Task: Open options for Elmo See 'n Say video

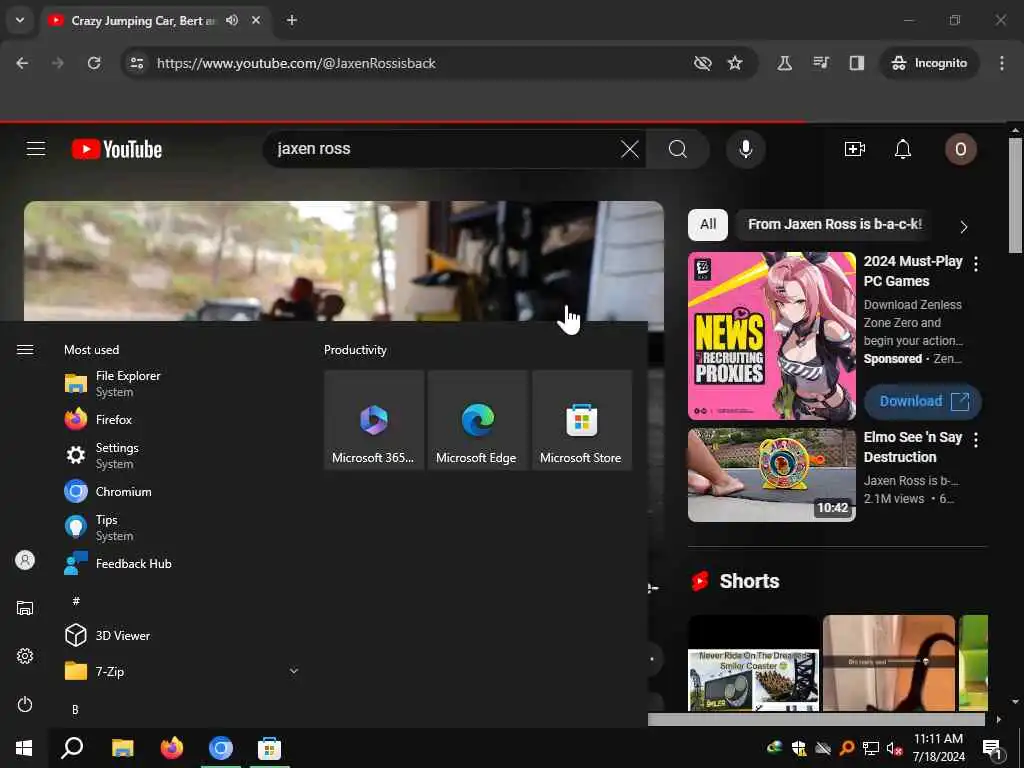Action: click(976, 440)
